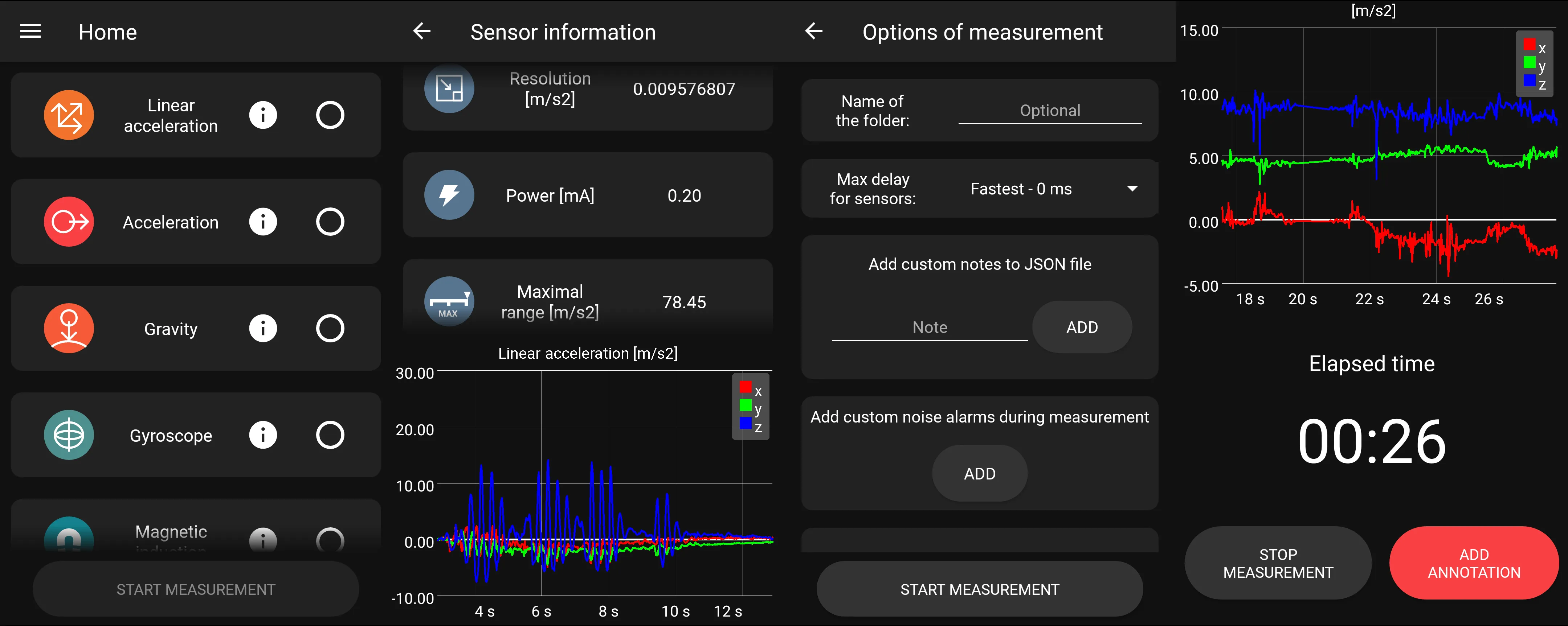Select the Gyroscope radio button

pos(330,435)
